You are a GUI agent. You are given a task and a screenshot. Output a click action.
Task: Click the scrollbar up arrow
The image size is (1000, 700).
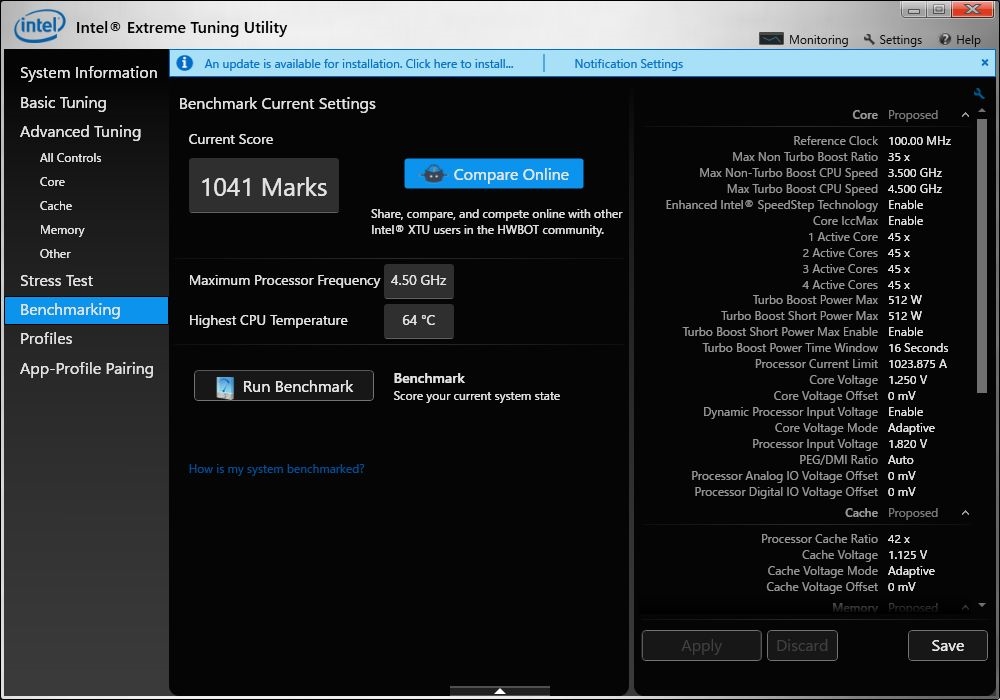point(982,111)
